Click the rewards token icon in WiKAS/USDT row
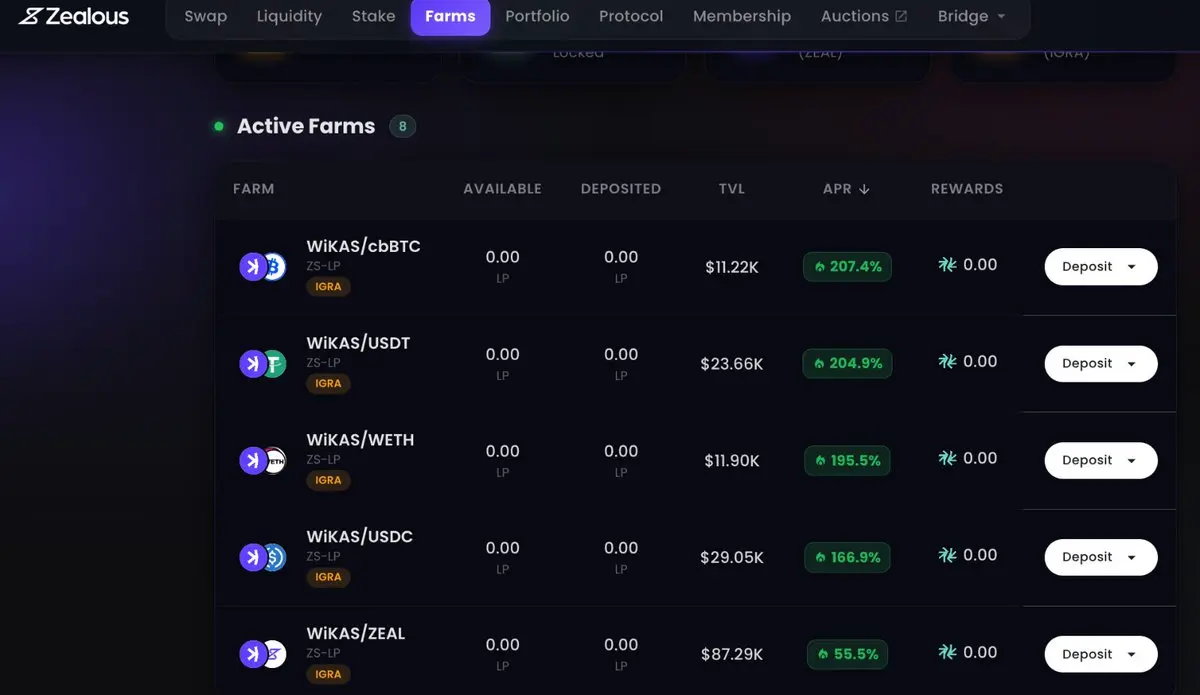 948,362
